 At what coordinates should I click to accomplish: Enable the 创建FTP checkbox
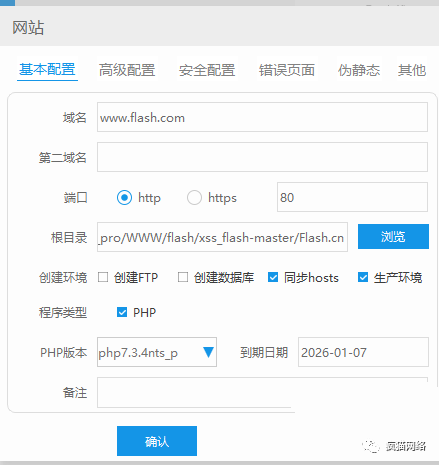[103, 277]
